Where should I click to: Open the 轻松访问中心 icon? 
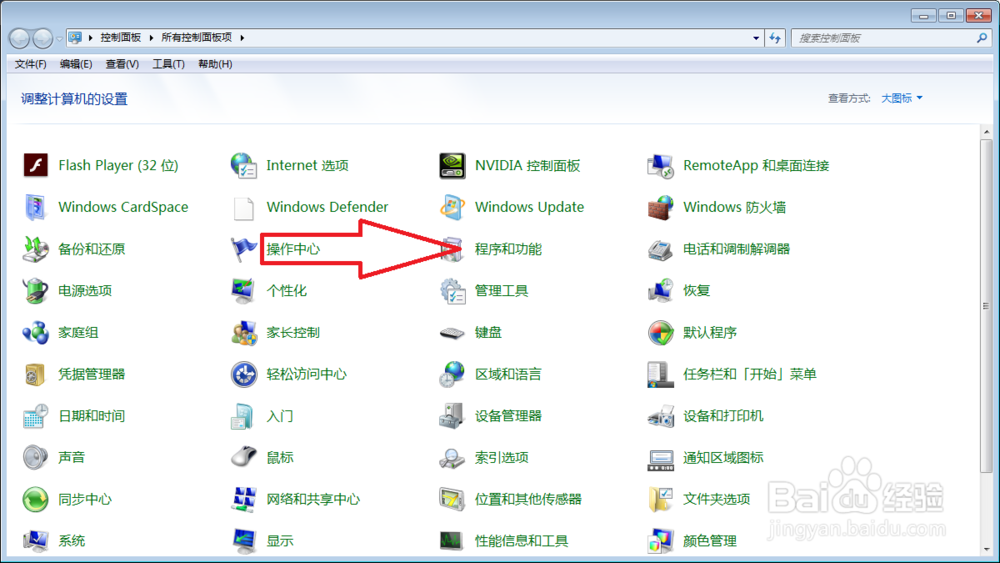pos(244,374)
